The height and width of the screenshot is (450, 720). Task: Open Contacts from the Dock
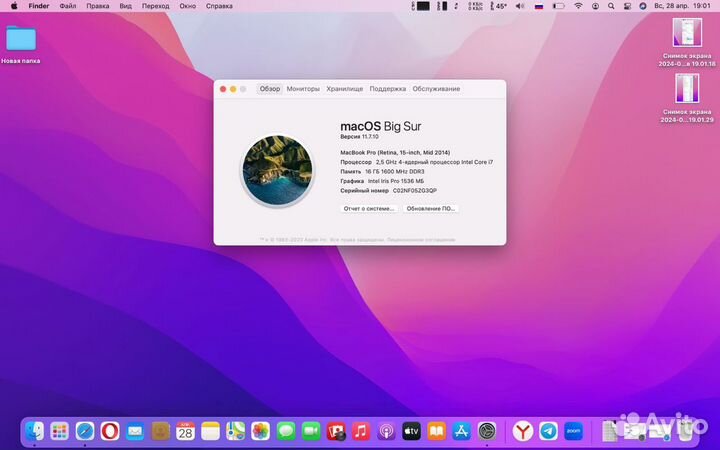pyautogui.click(x=160, y=431)
